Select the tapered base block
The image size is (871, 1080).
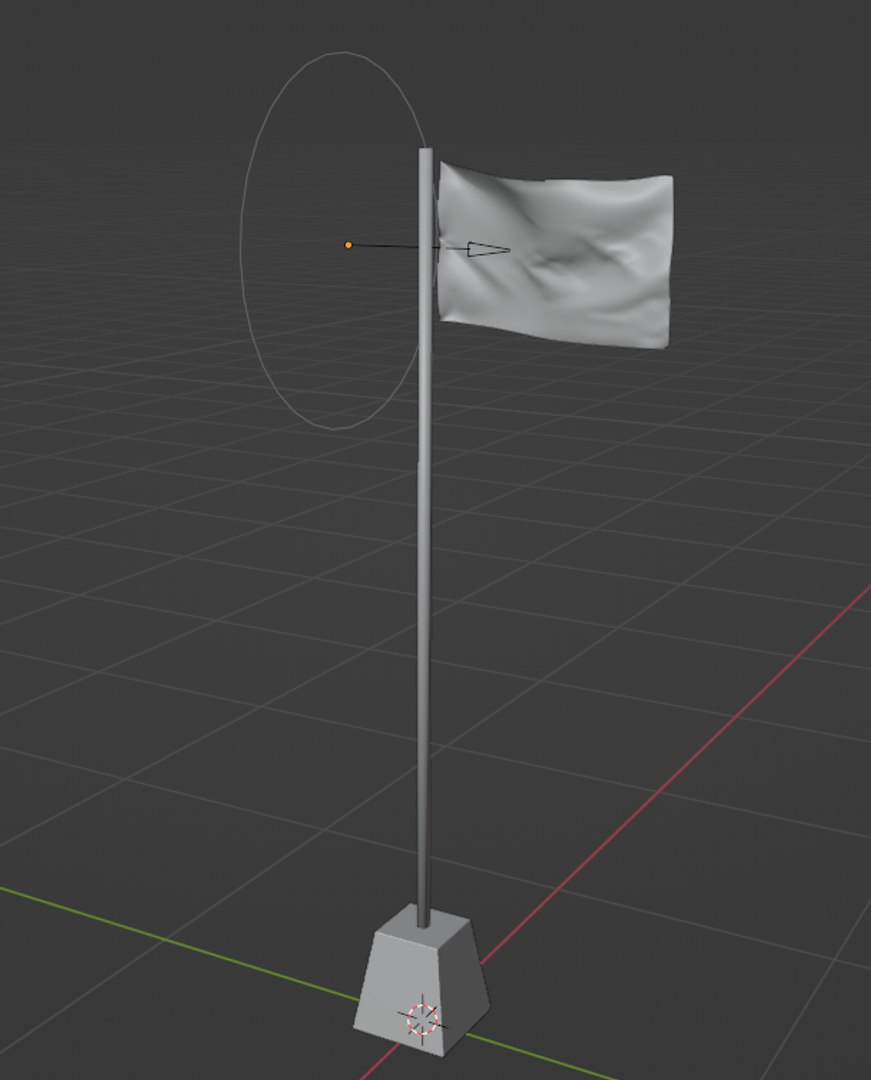(422, 979)
